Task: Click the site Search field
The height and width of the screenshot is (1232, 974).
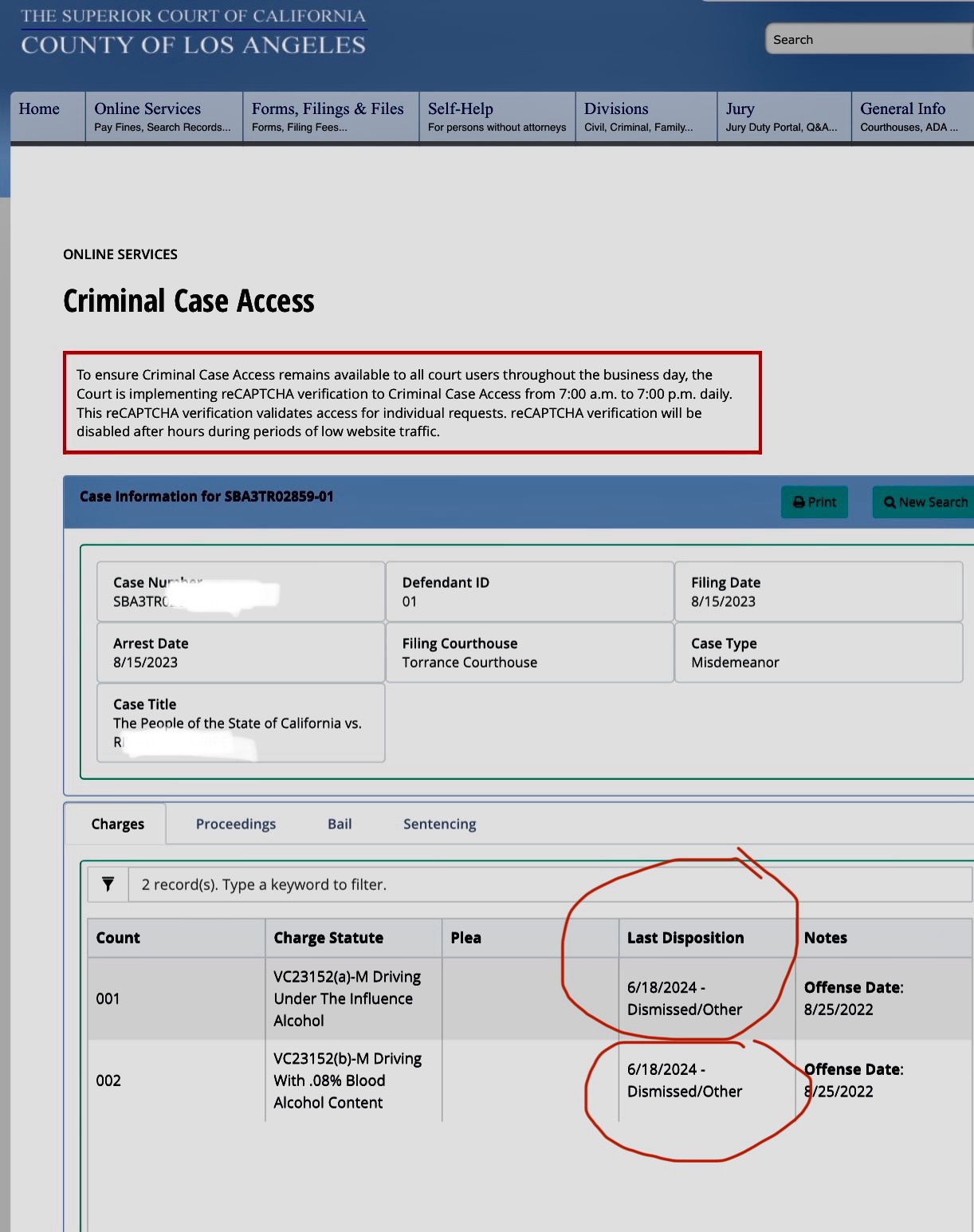Action: click(869, 40)
